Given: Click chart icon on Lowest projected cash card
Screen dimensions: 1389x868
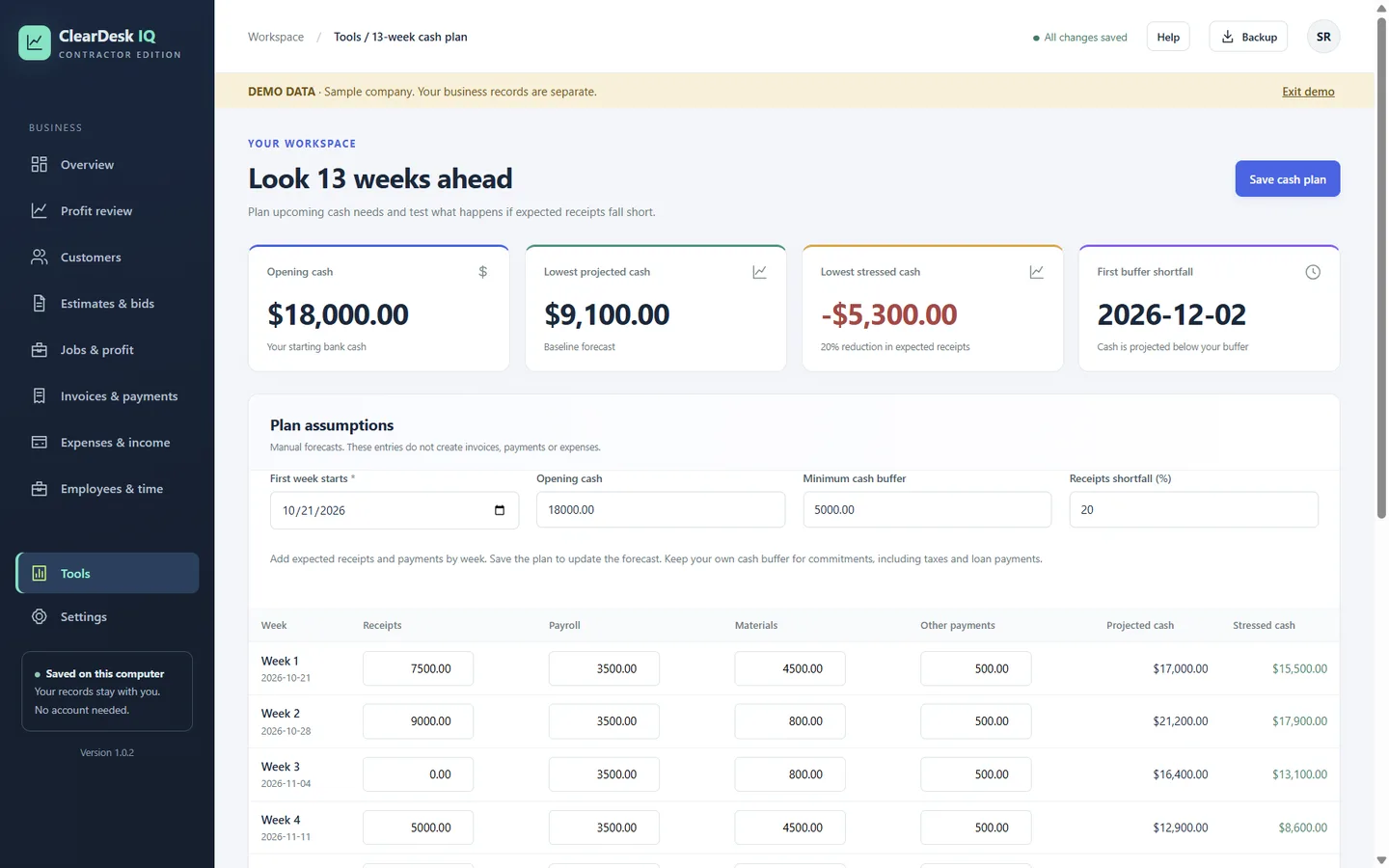Looking at the screenshot, I should 760,272.
